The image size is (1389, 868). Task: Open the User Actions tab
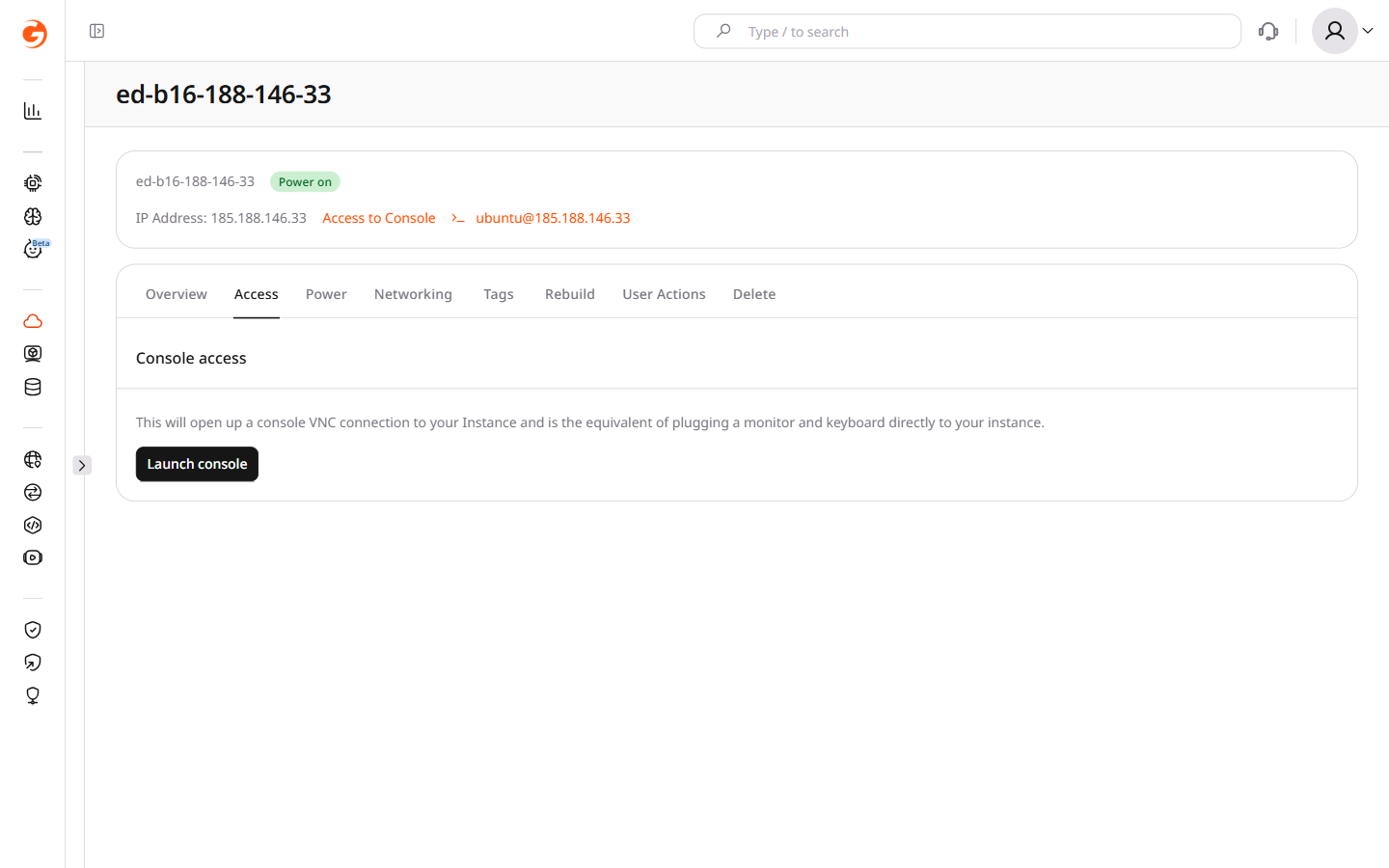pos(664,294)
